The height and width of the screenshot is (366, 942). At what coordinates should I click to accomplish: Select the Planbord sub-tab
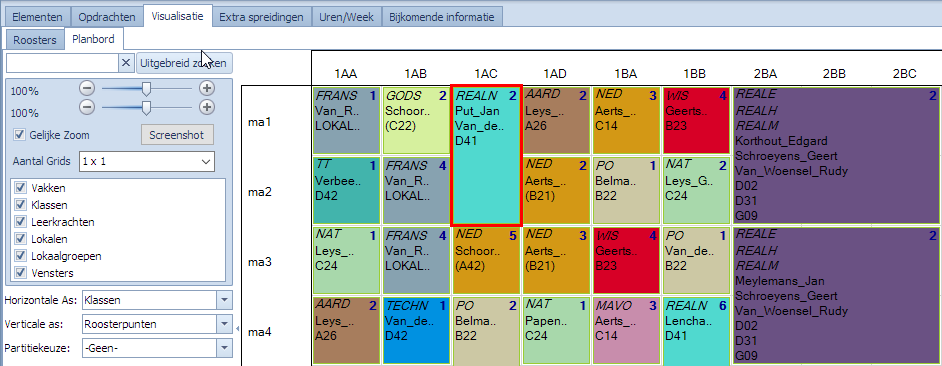[x=93, y=39]
